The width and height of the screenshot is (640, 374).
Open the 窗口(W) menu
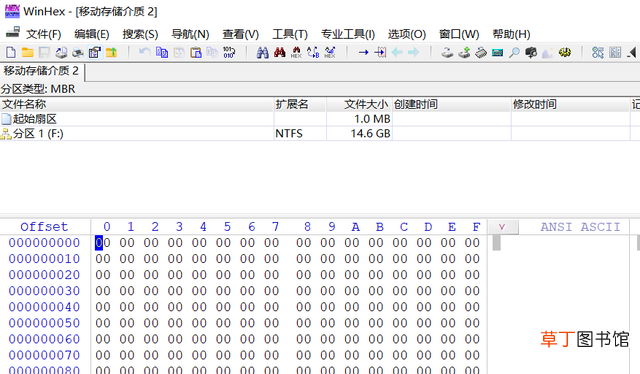pyautogui.click(x=459, y=34)
